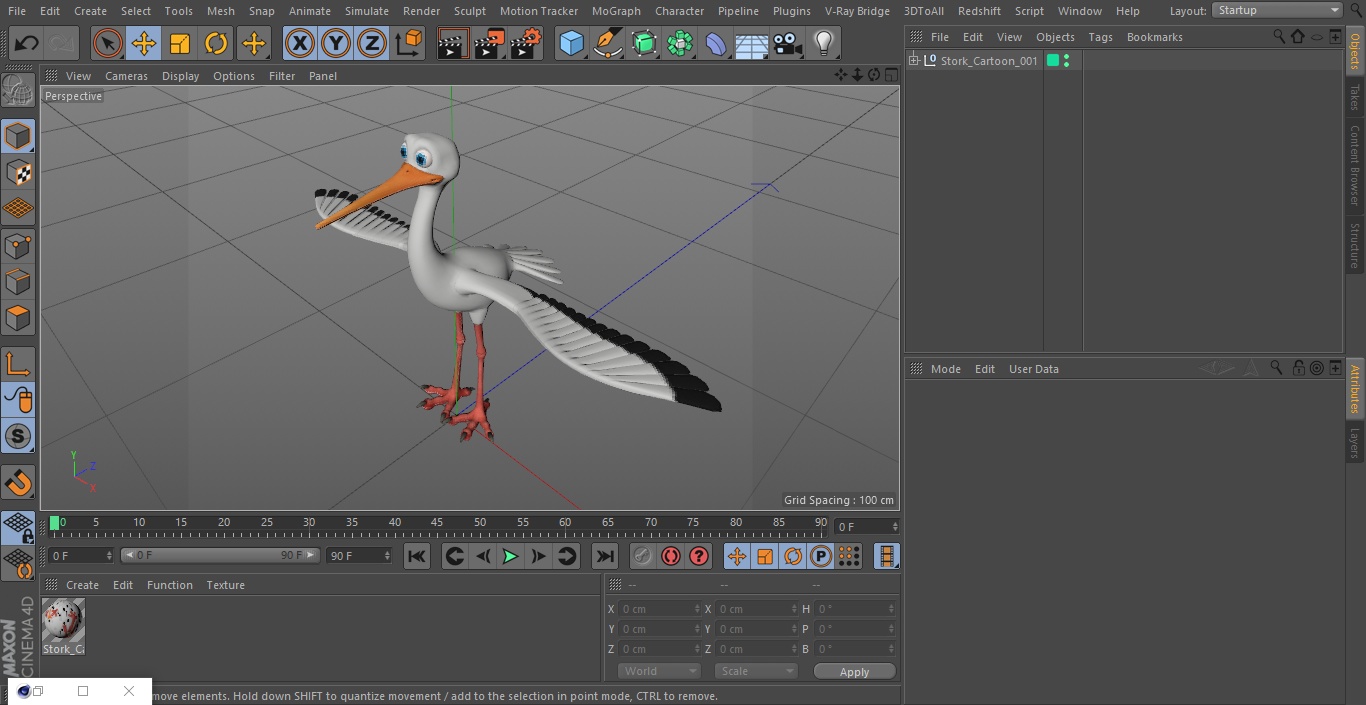Viewport: 1366px width, 705px height.
Task: Add a Light object
Action: click(x=824, y=44)
